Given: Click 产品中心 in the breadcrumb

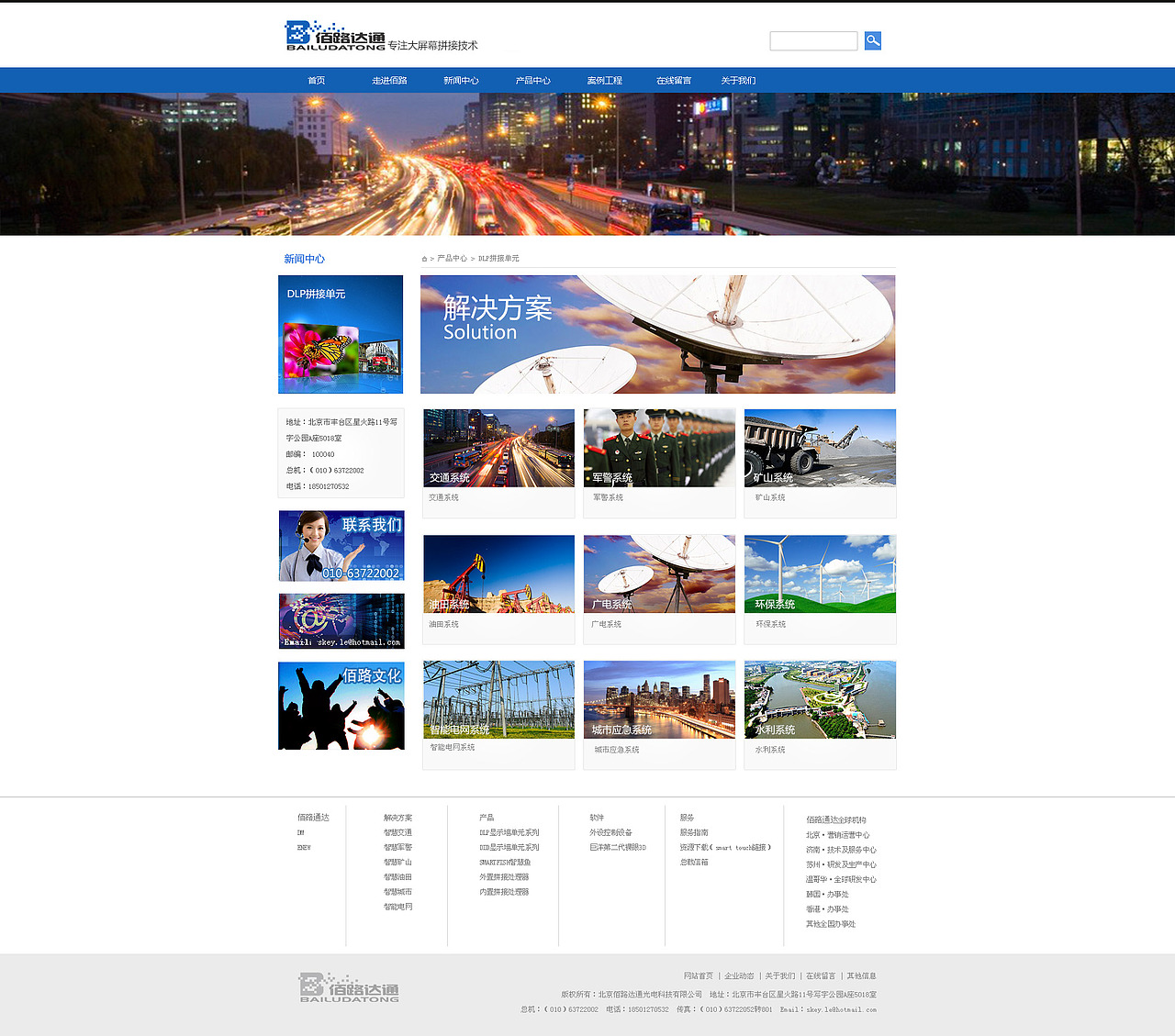Looking at the screenshot, I should coord(452,259).
